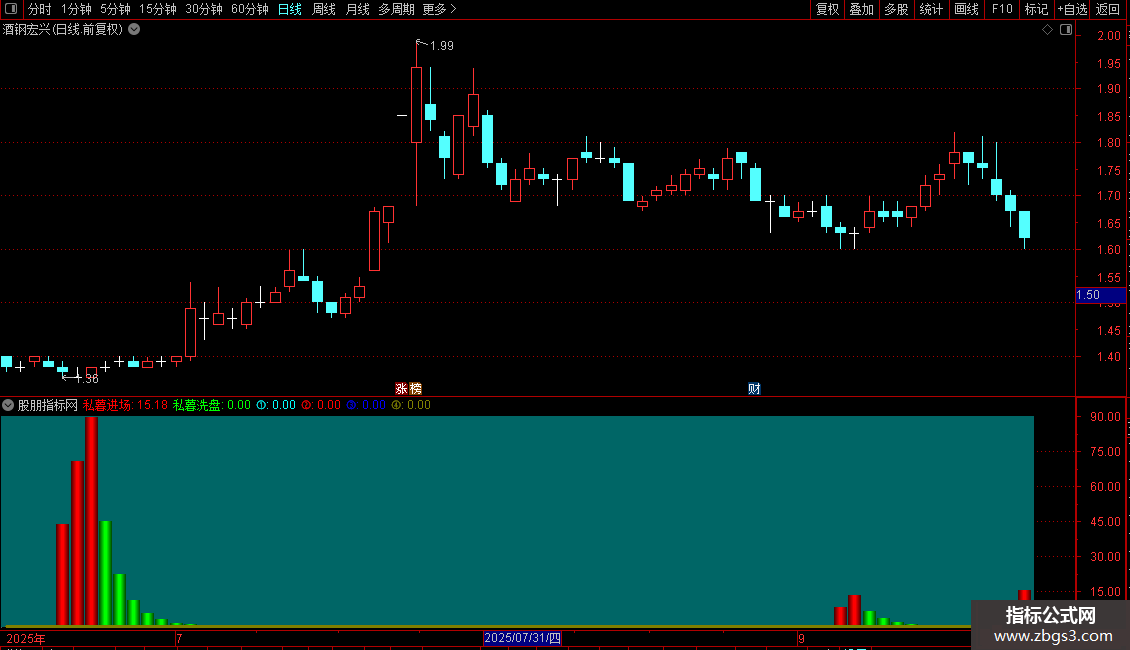Click the 酒钢宏兴(日线.前复权) chart title
Image resolution: width=1130 pixels, height=650 pixels.
[63, 30]
